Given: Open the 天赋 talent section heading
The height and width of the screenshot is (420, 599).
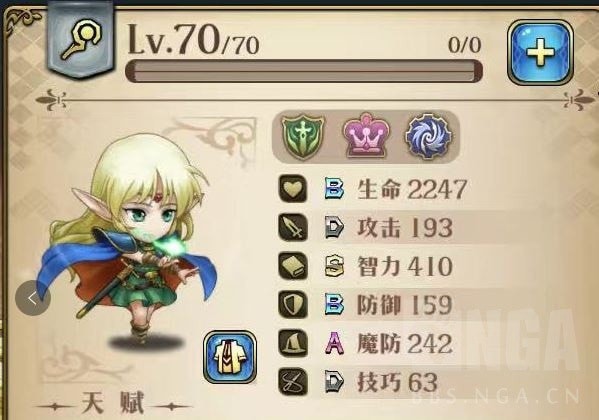Looking at the screenshot, I should [x=113, y=404].
